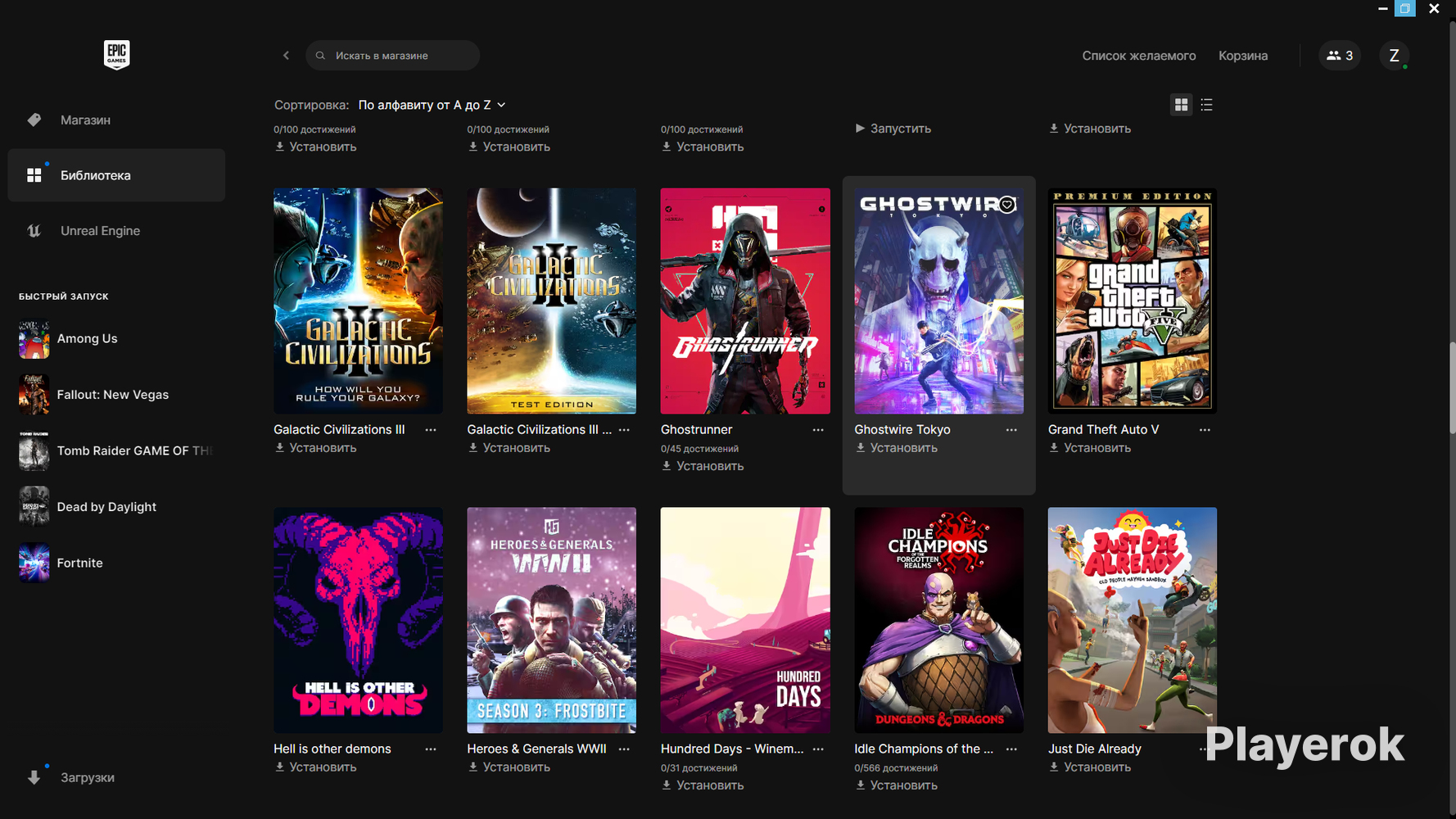
Task: Open options menu for Galactic Civilizations Test Edition
Action: [x=624, y=430]
